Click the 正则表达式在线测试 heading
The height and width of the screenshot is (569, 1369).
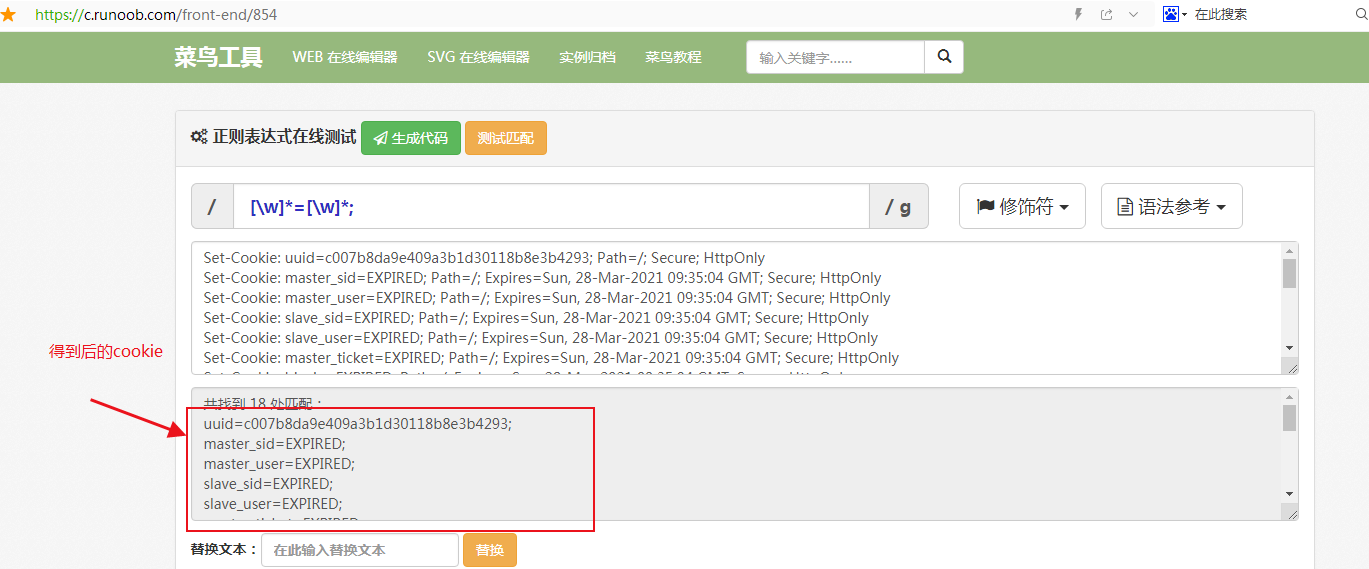[284, 137]
